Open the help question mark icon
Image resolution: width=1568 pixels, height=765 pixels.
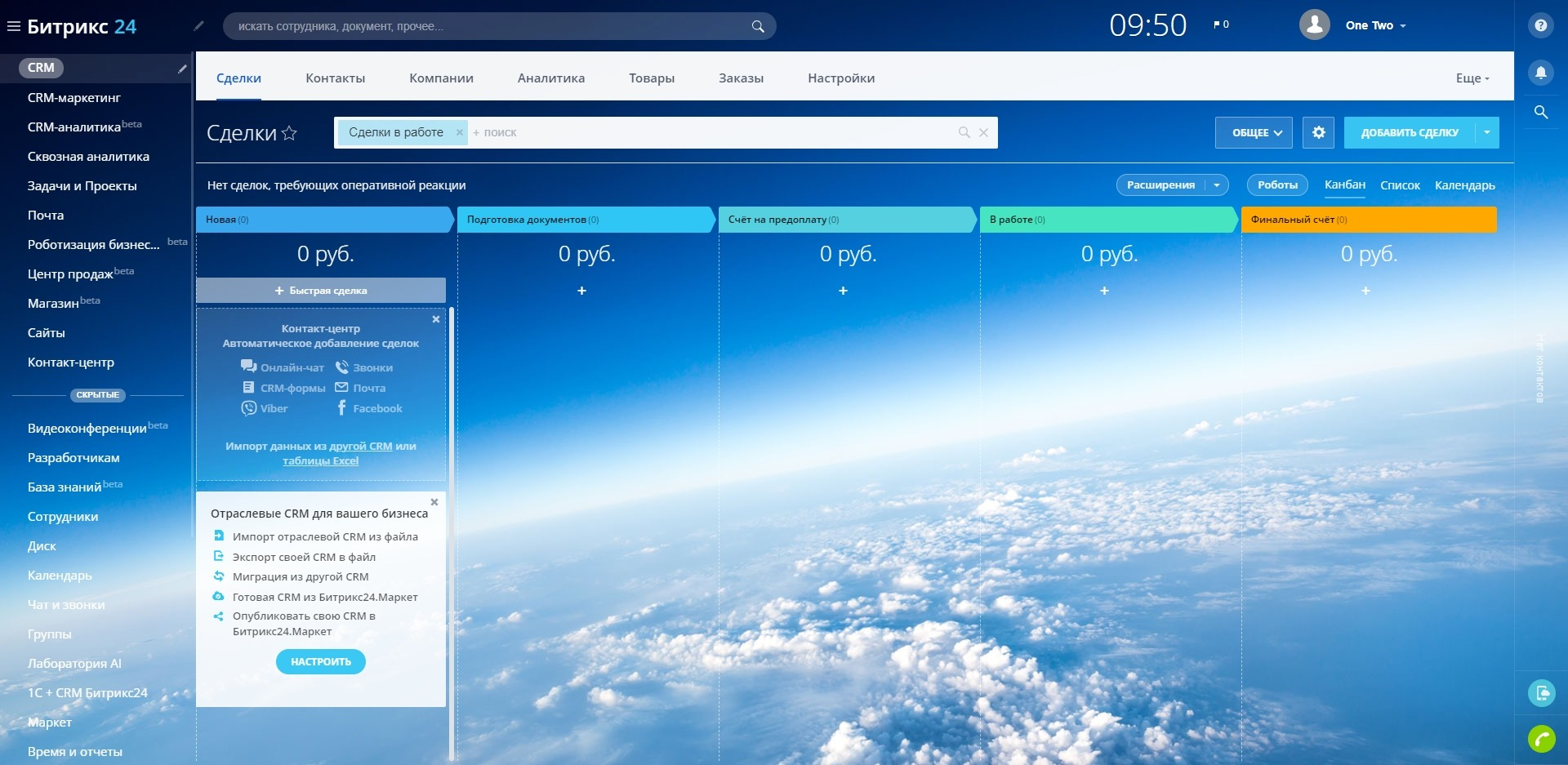click(x=1541, y=25)
